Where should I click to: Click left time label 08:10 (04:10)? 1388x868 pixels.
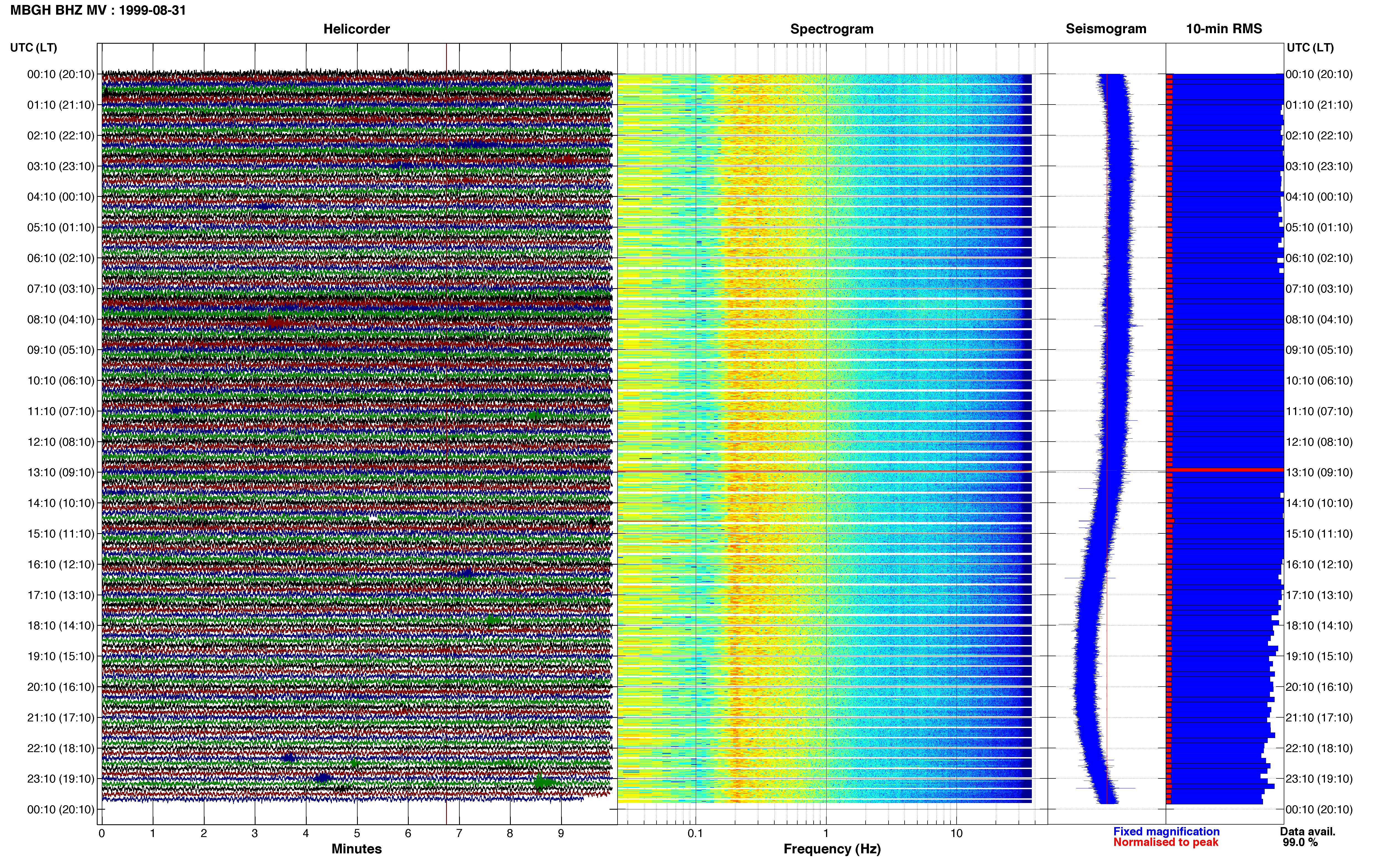coord(61,319)
